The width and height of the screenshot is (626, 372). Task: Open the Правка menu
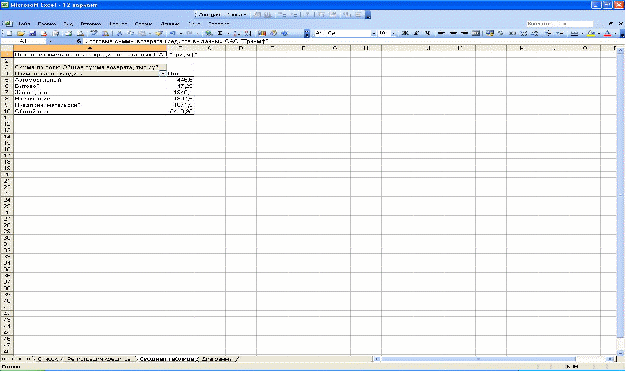(47, 24)
